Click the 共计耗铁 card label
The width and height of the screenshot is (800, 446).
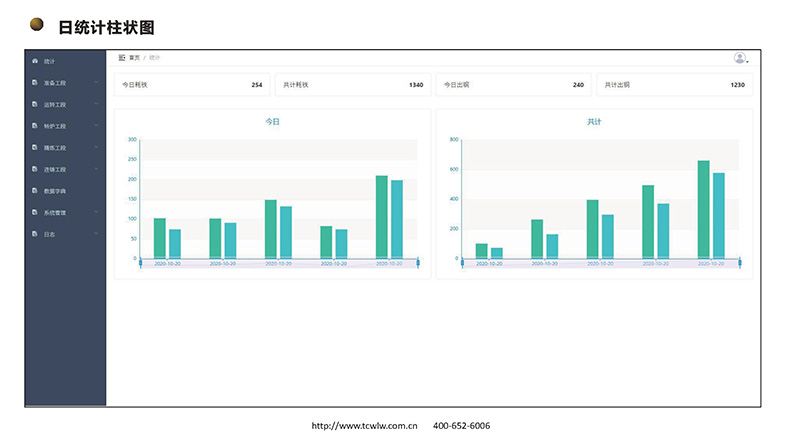pos(295,85)
